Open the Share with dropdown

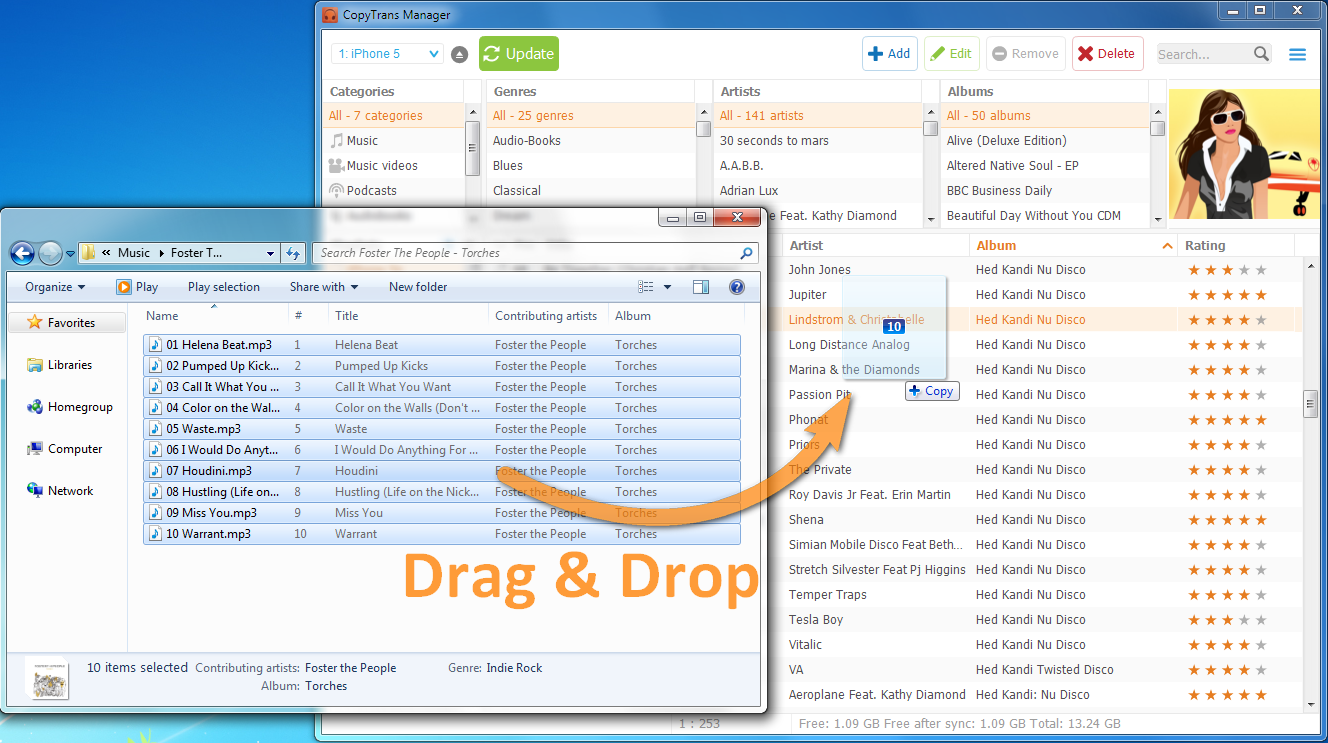point(323,287)
